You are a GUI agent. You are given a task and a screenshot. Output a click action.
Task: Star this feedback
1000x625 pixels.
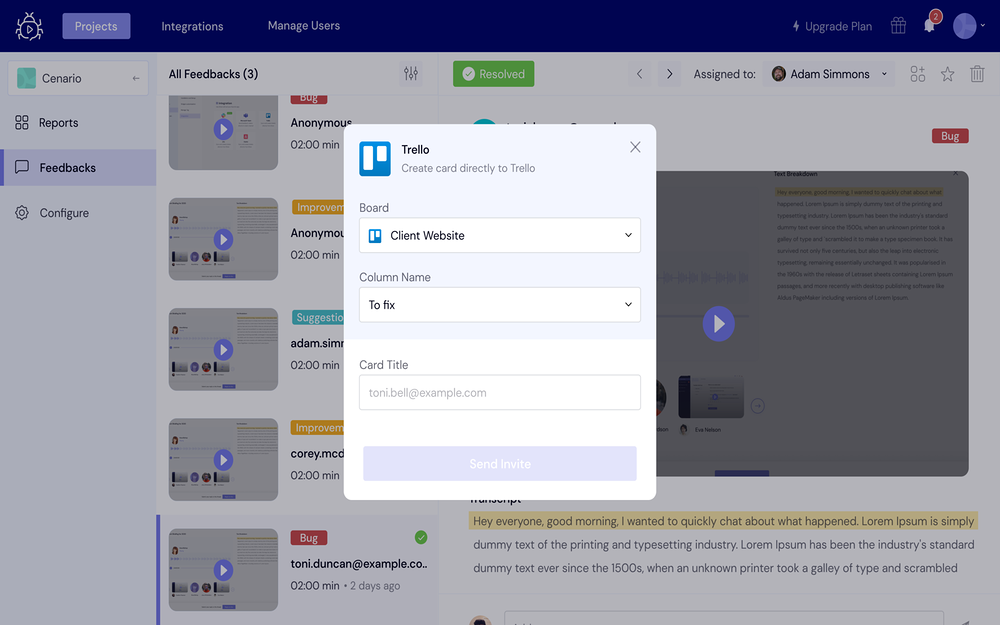pyautogui.click(x=947, y=74)
